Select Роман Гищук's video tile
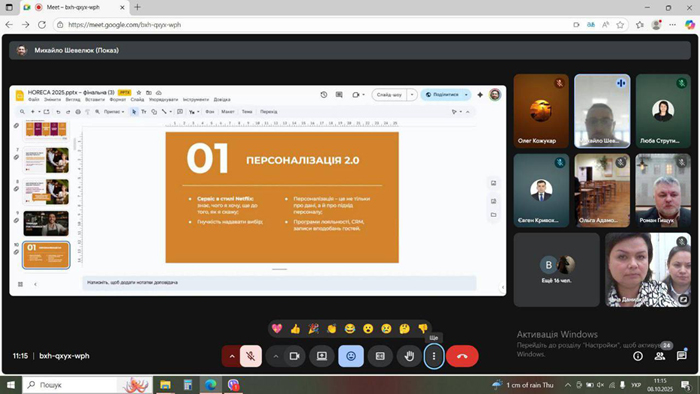700x394 pixels. (x=663, y=191)
